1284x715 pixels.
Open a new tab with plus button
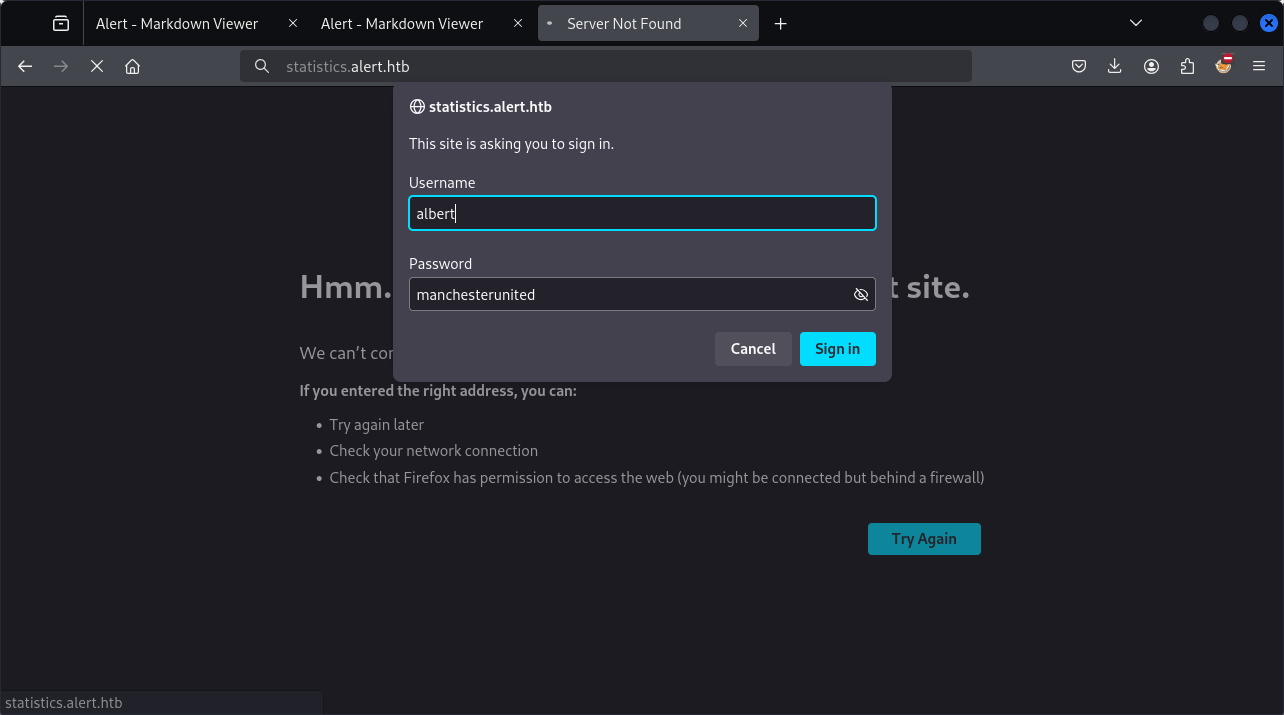tap(781, 23)
